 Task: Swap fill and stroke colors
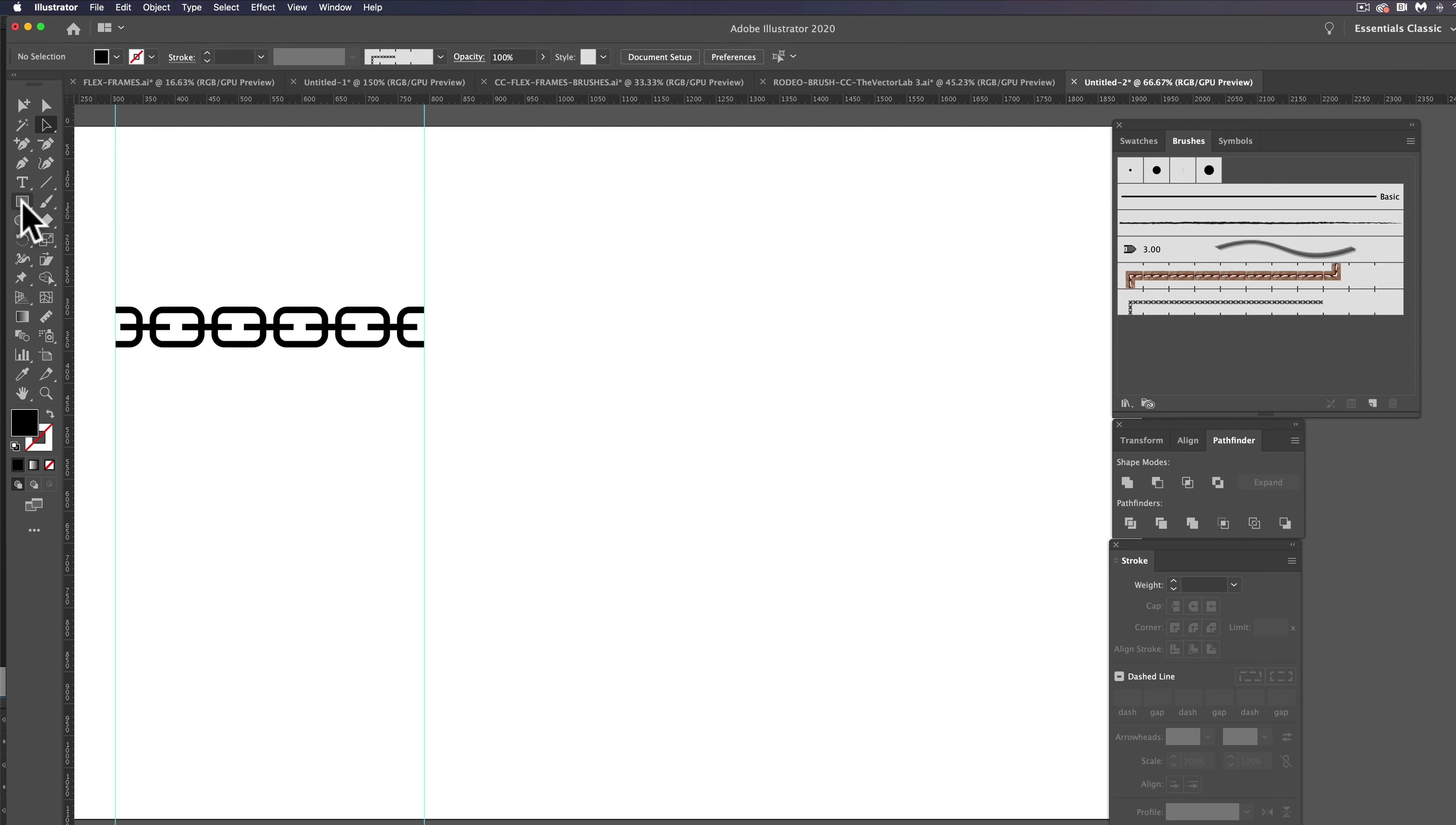point(50,414)
